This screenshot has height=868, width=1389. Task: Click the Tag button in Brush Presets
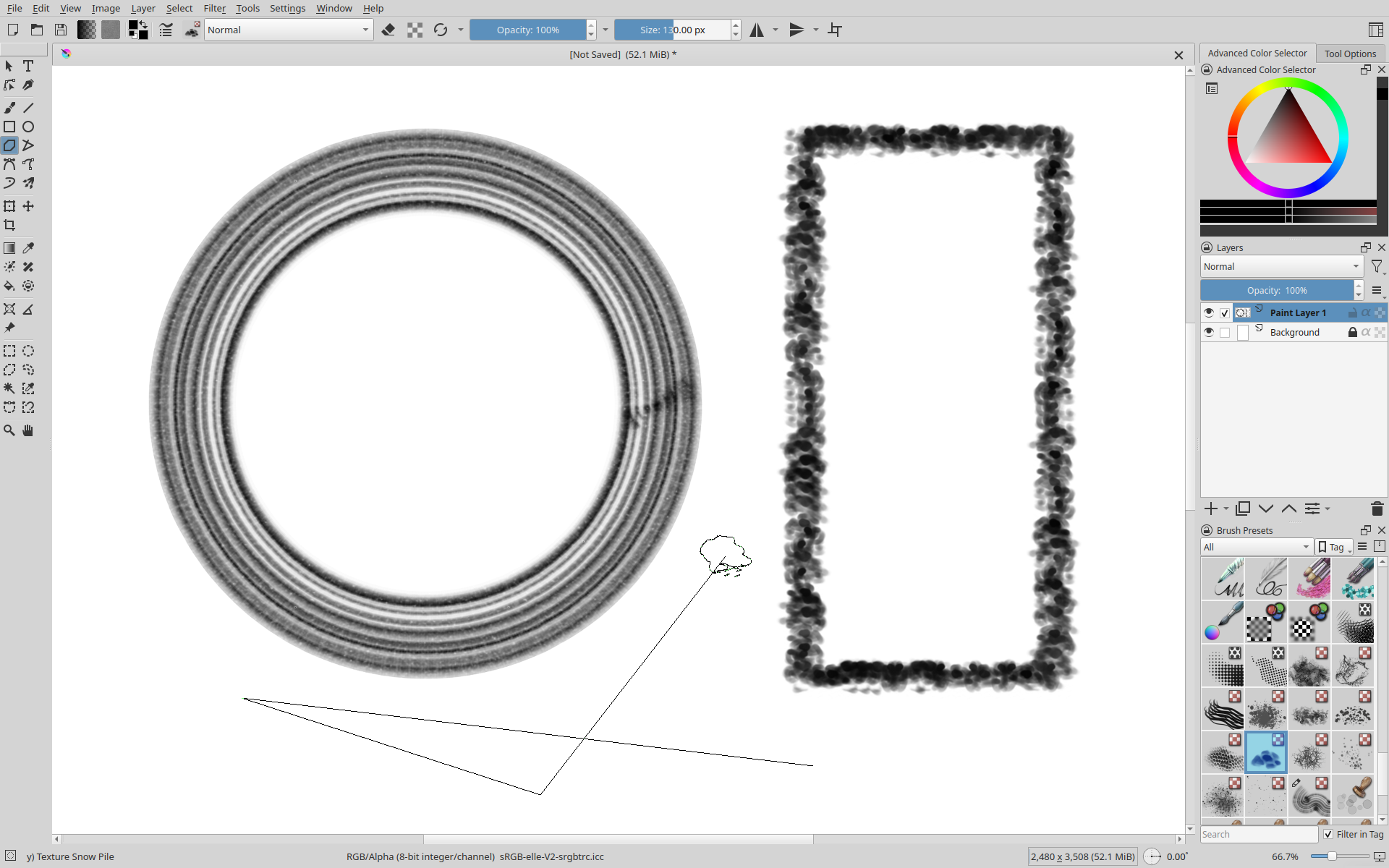pyautogui.click(x=1334, y=547)
